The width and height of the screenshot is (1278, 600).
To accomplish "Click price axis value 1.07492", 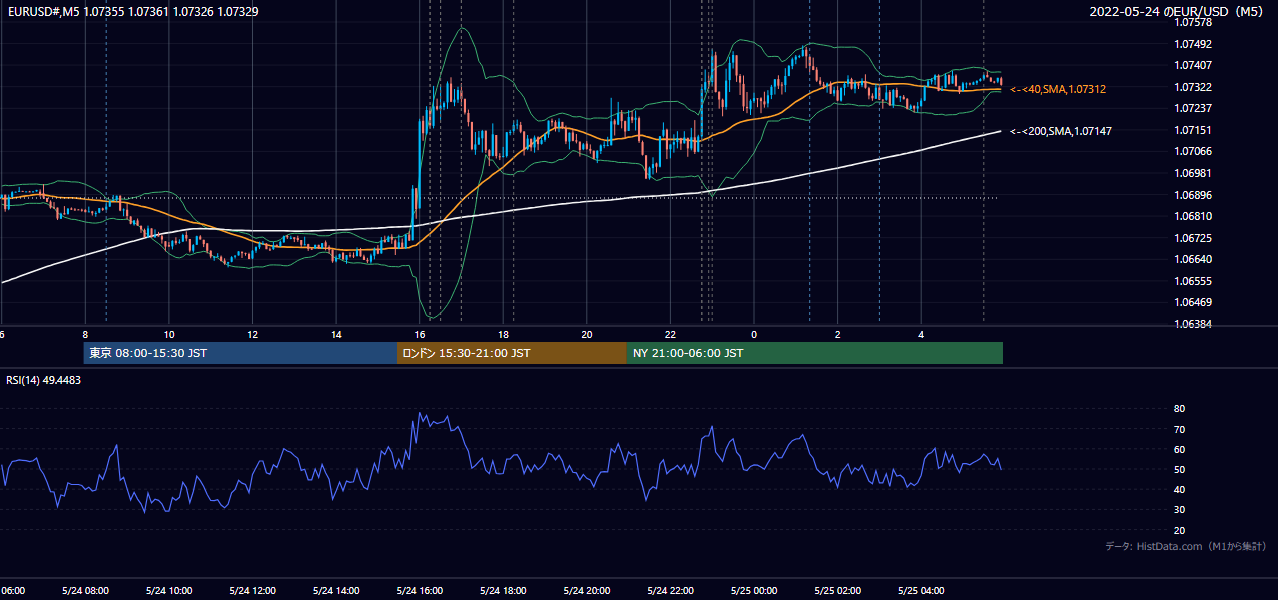I will pos(1194,44).
